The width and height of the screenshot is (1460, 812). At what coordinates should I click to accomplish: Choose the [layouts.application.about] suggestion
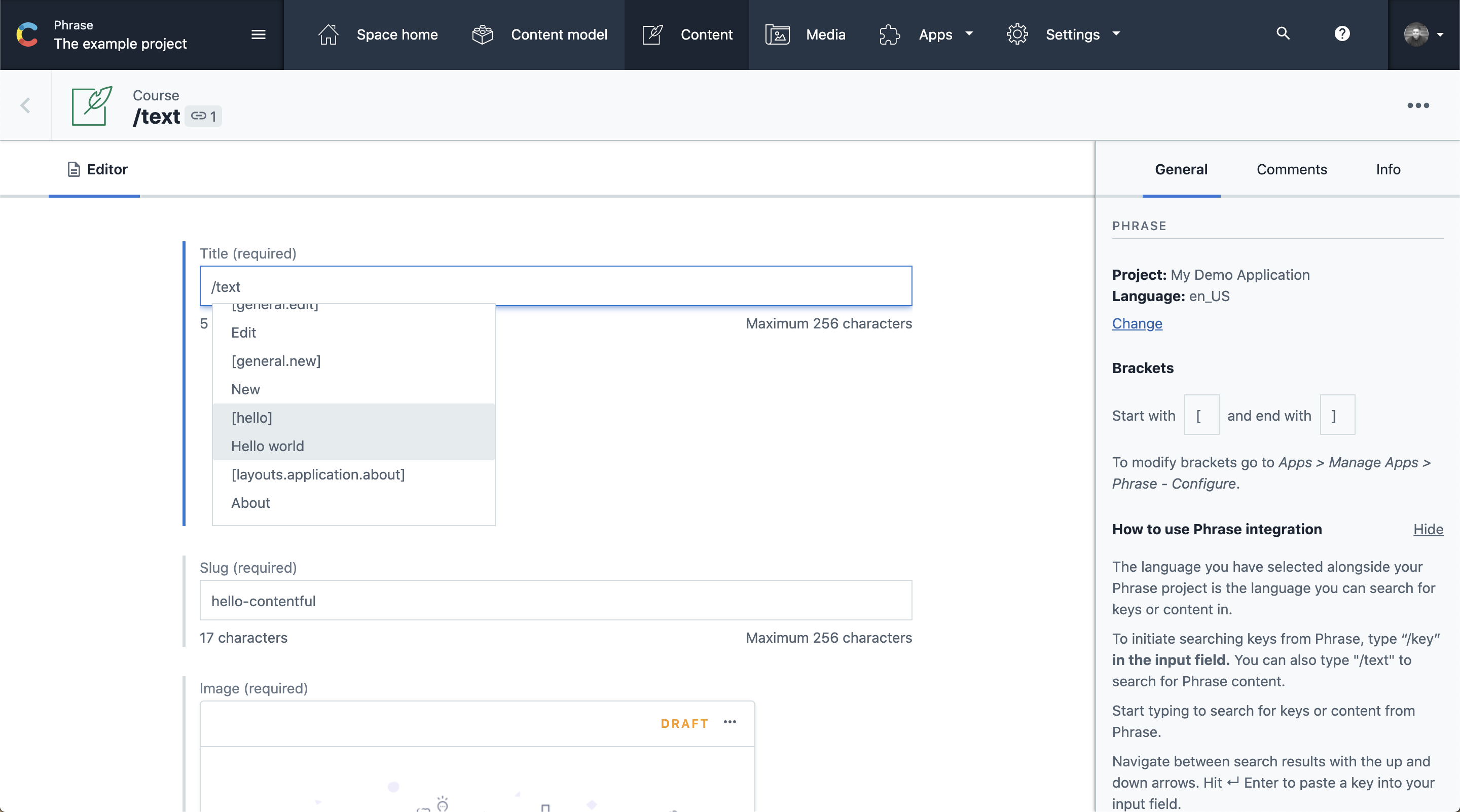click(x=318, y=474)
